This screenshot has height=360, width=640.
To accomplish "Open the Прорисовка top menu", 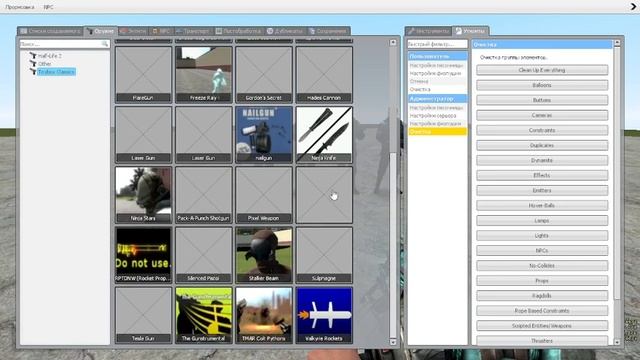I will tap(20, 7).
